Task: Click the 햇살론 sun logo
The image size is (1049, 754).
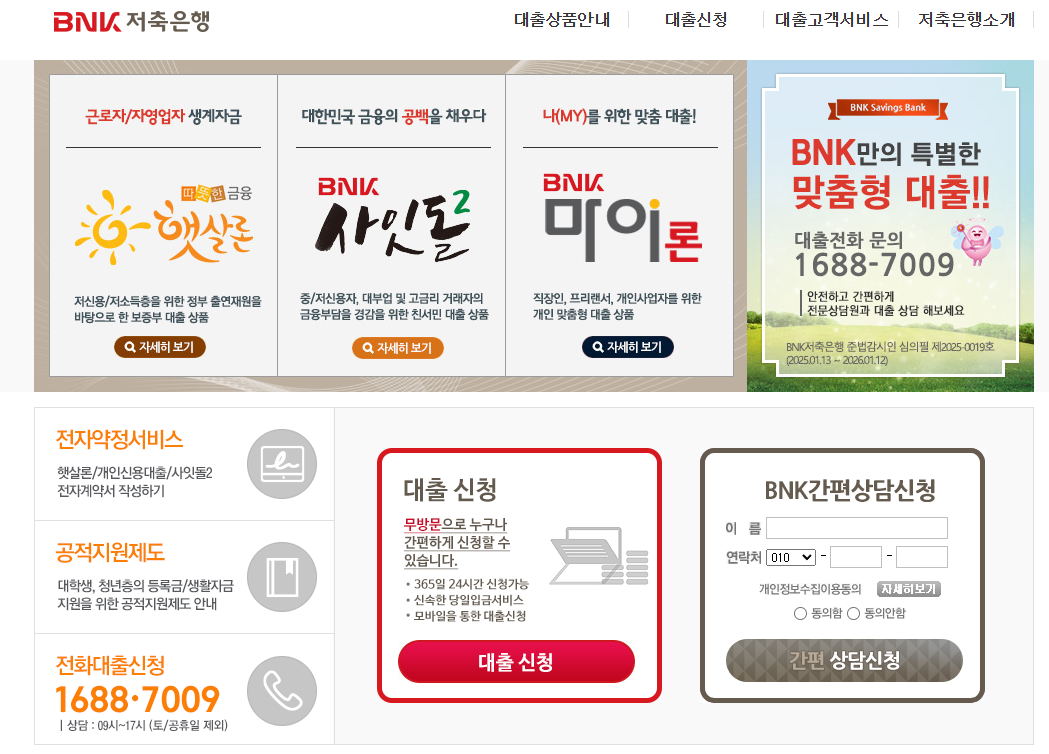Action: [x=165, y=225]
